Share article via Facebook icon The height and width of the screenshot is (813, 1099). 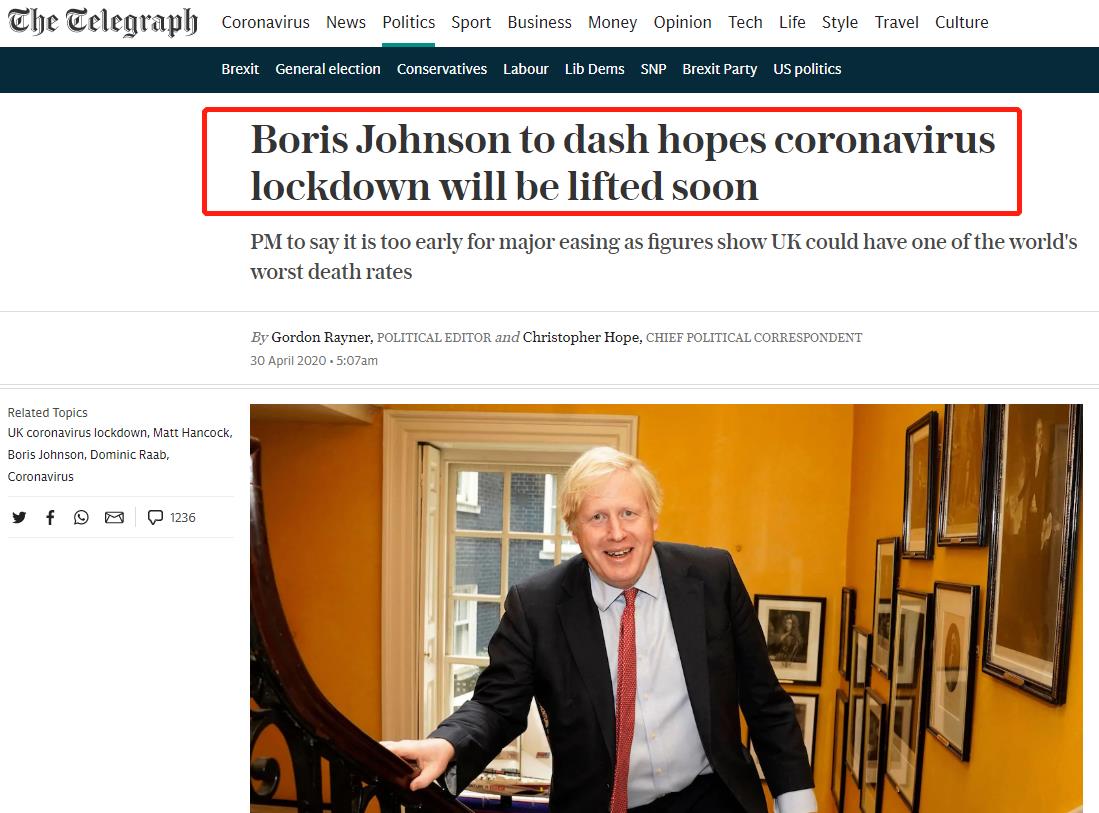point(50,517)
